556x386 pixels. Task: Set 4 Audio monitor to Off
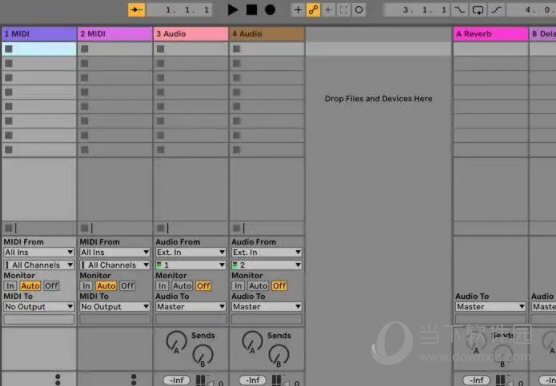[x=279, y=286]
